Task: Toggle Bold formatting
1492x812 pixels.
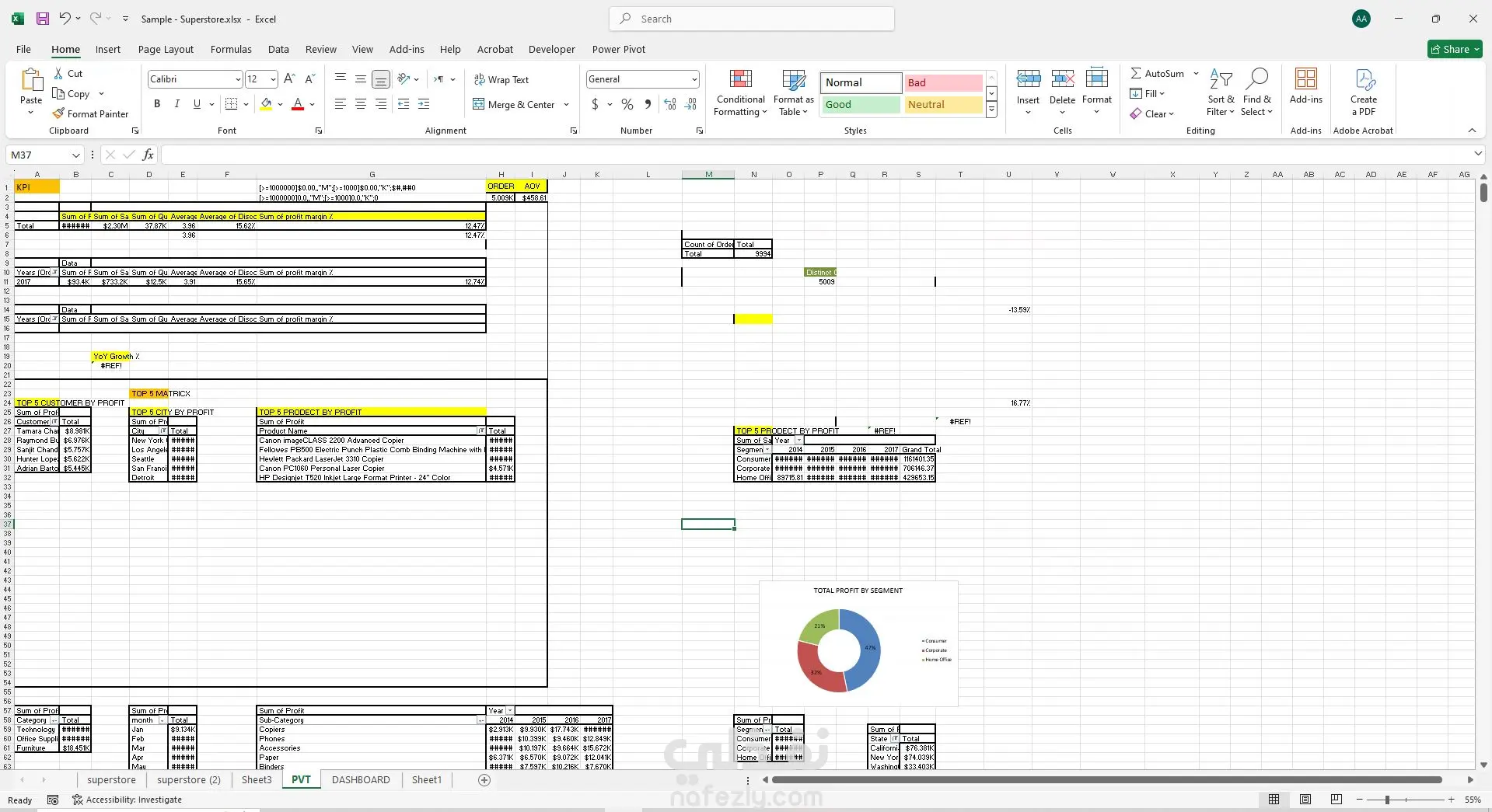Action: point(157,104)
